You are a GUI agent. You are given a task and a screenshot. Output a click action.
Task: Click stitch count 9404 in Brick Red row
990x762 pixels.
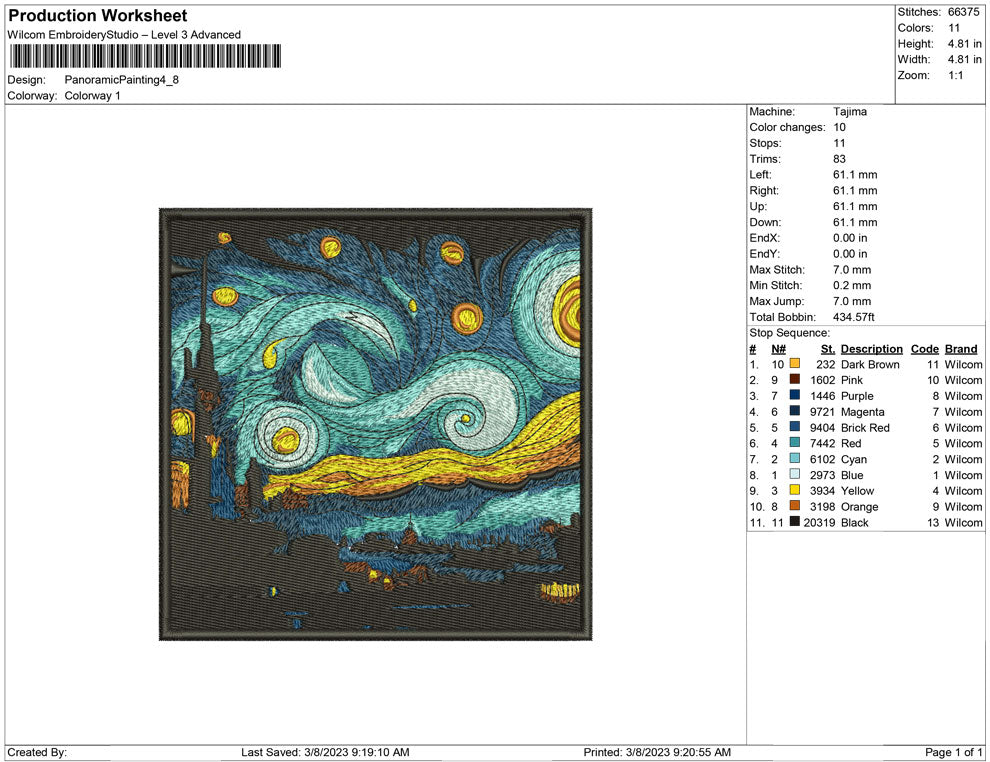click(x=822, y=427)
